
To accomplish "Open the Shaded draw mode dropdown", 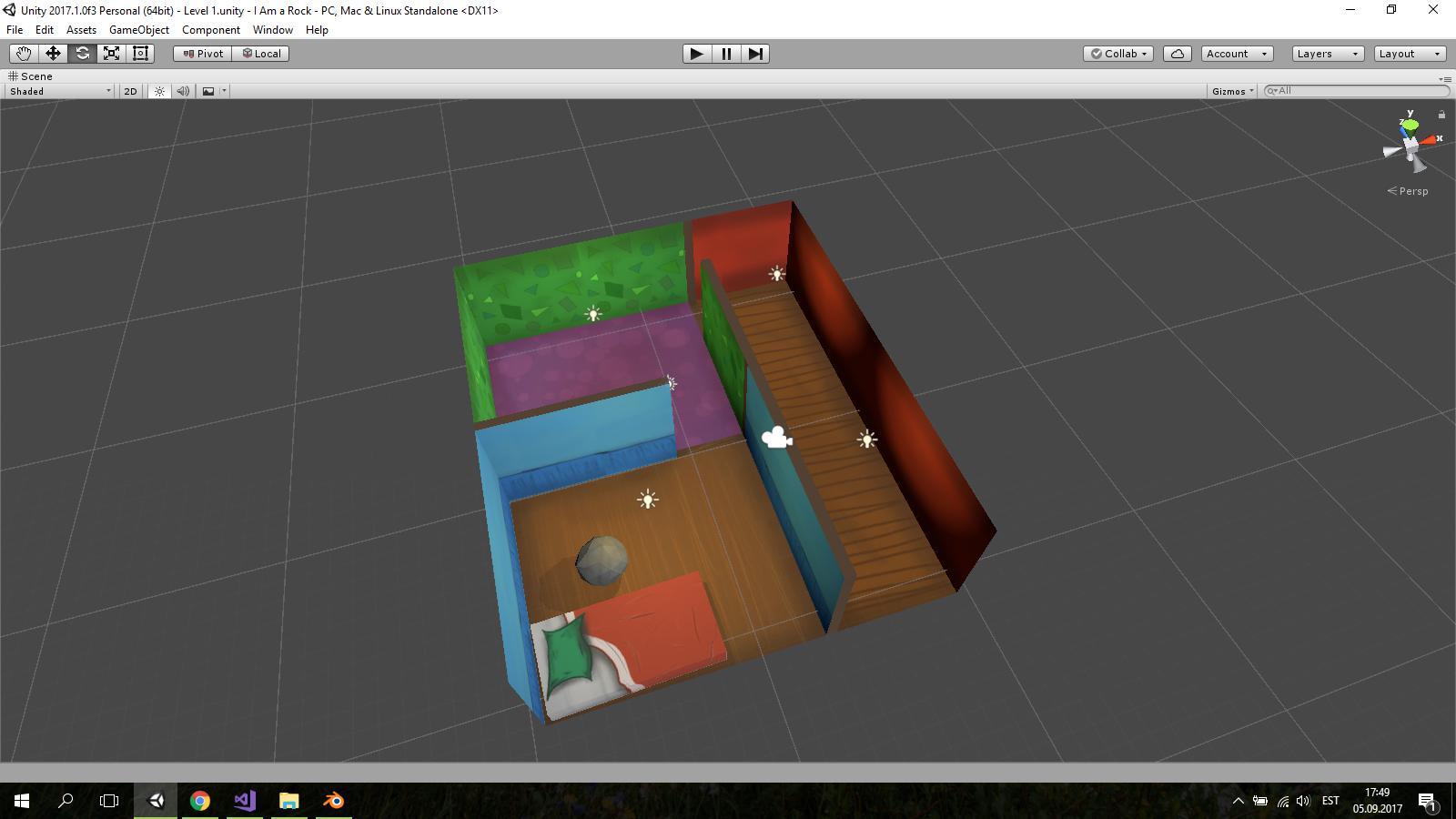I will 60,91.
